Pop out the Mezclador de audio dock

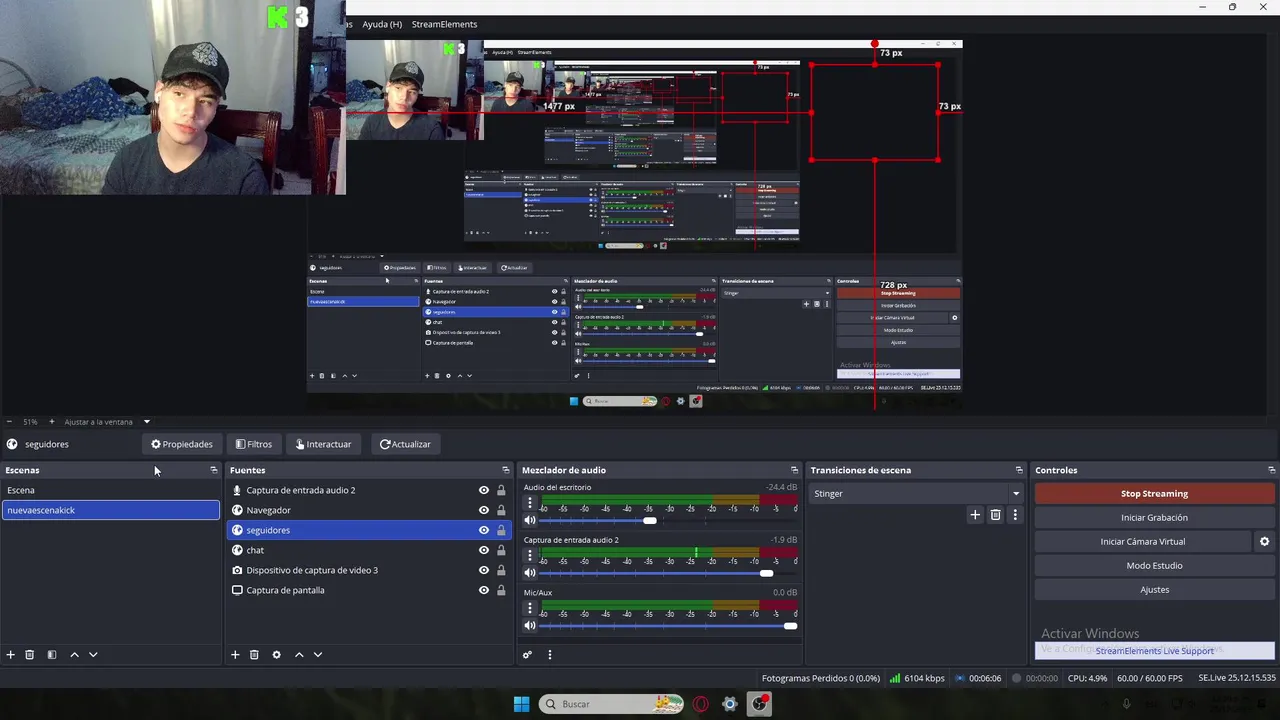794,470
